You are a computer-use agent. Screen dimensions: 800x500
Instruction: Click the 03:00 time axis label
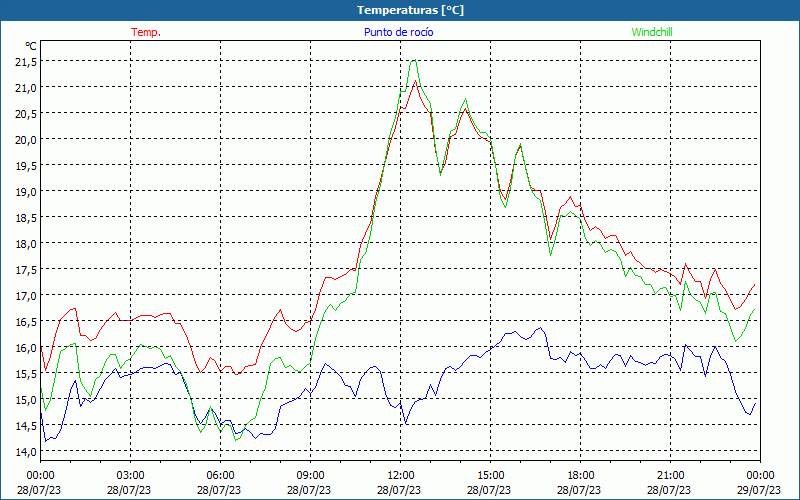[131, 476]
